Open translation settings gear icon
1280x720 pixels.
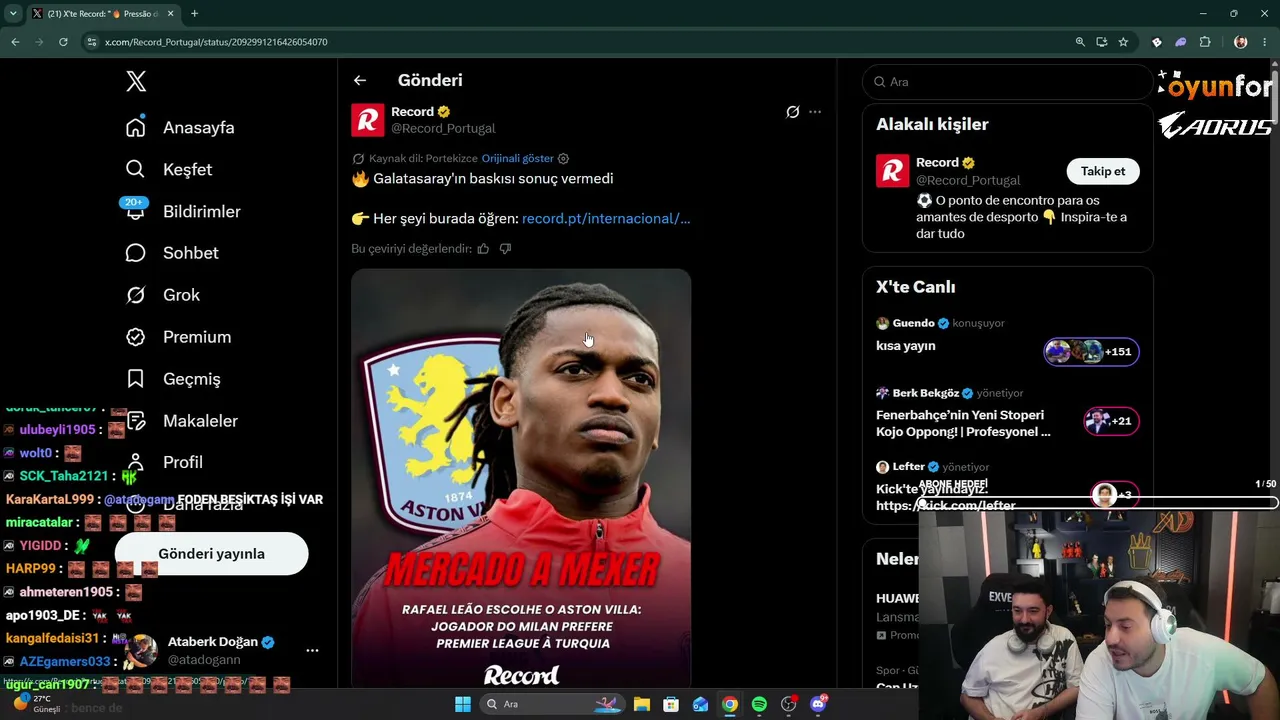click(x=563, y=158)
